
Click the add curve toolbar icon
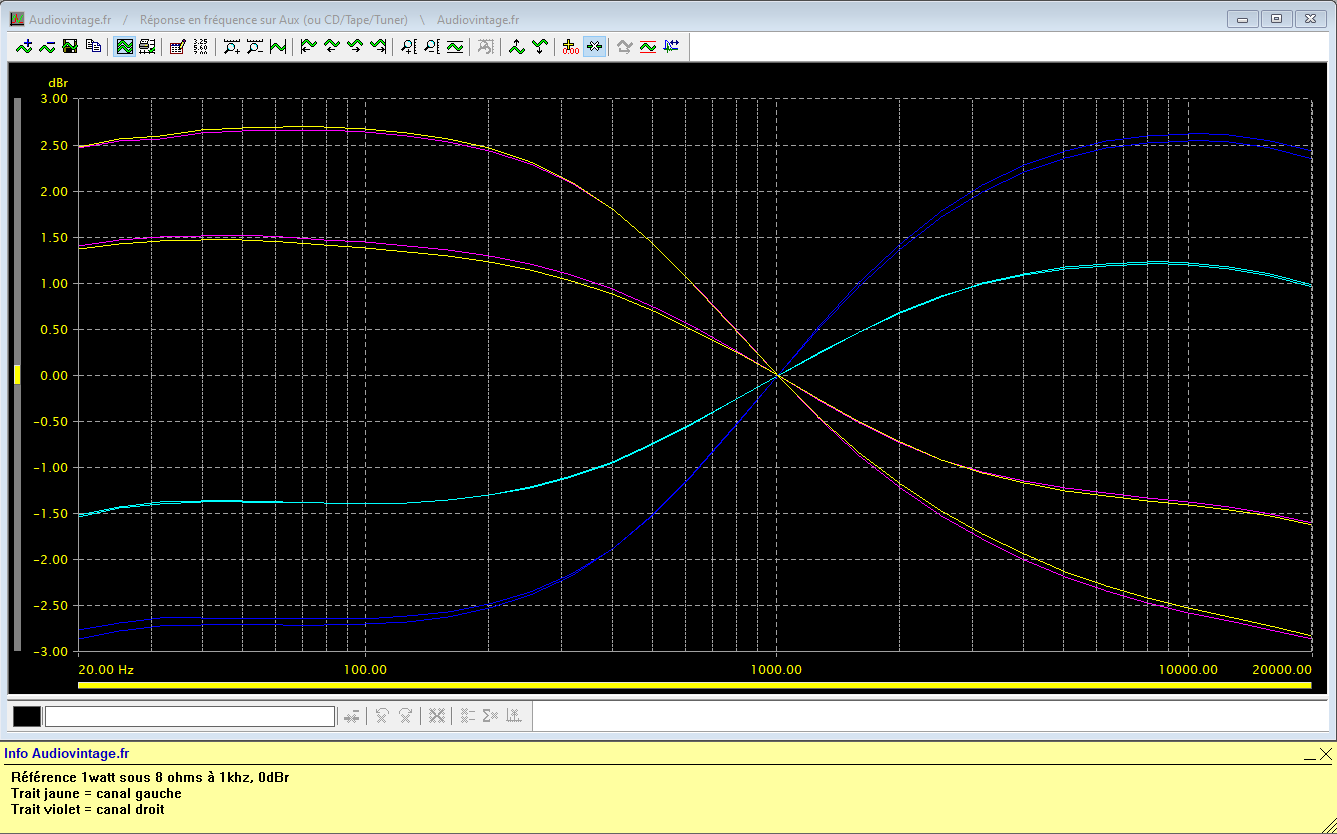click(24, 46)
